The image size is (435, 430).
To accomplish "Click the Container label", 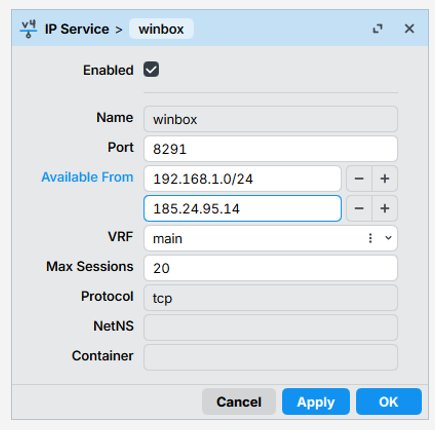I will pos(102,356).
